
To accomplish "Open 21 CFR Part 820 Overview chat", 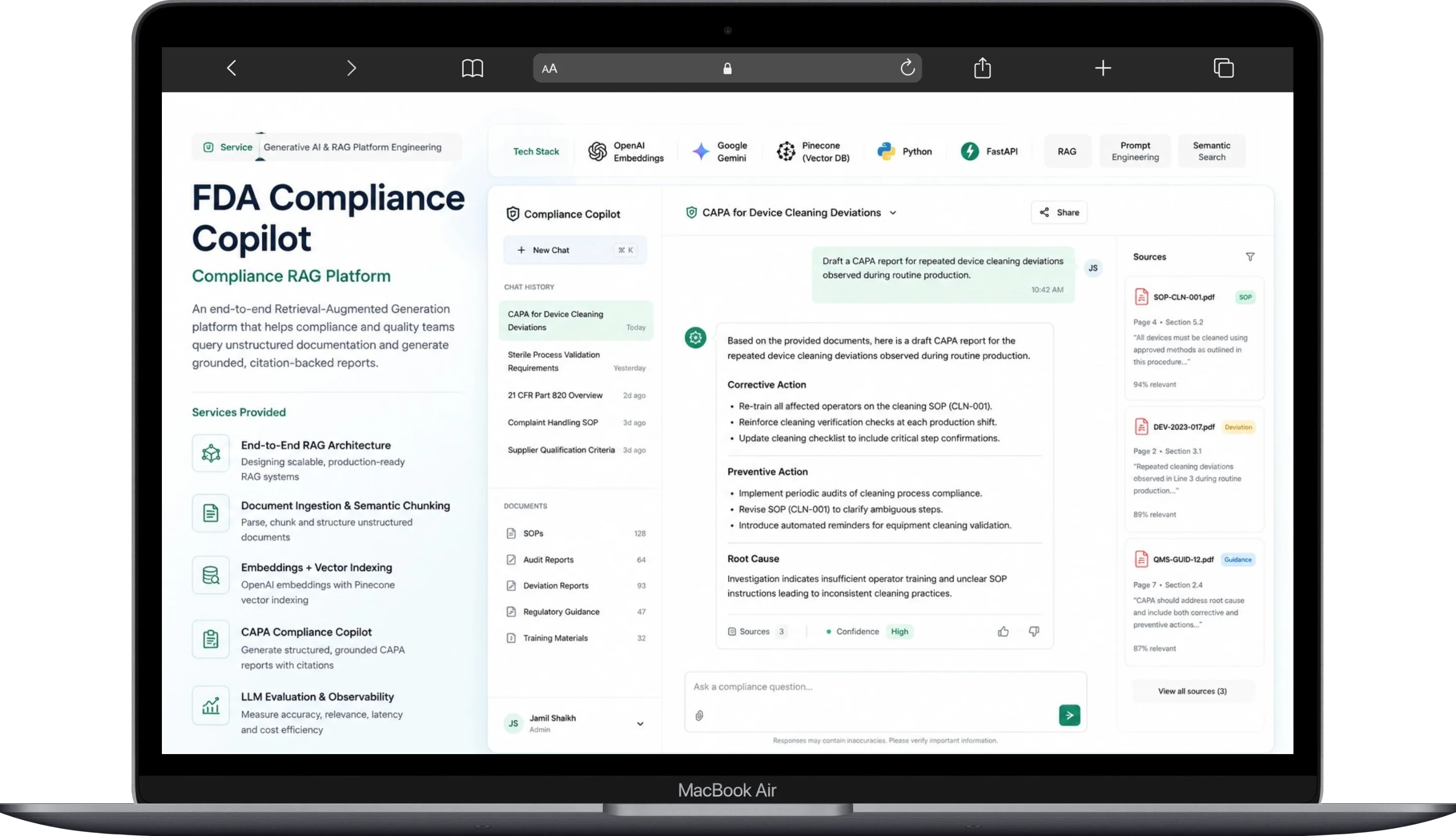I will pos(576,396).
